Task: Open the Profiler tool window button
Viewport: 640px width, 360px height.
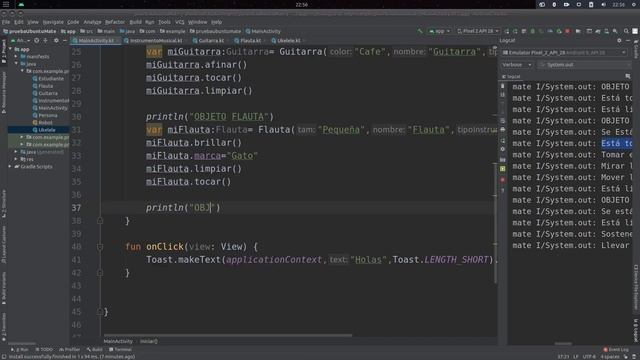Action: [x=69, y=349]
